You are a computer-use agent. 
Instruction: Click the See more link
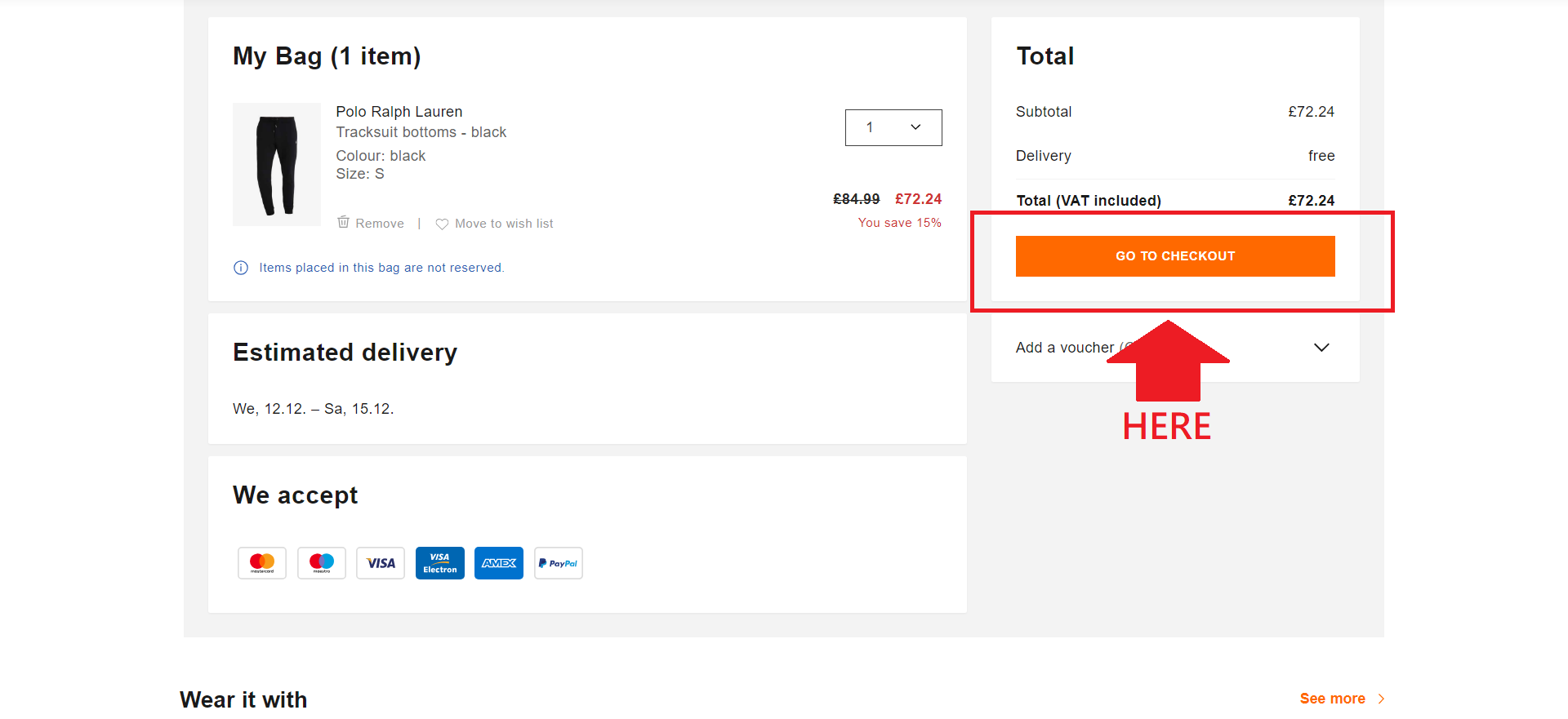(1332, 699)
